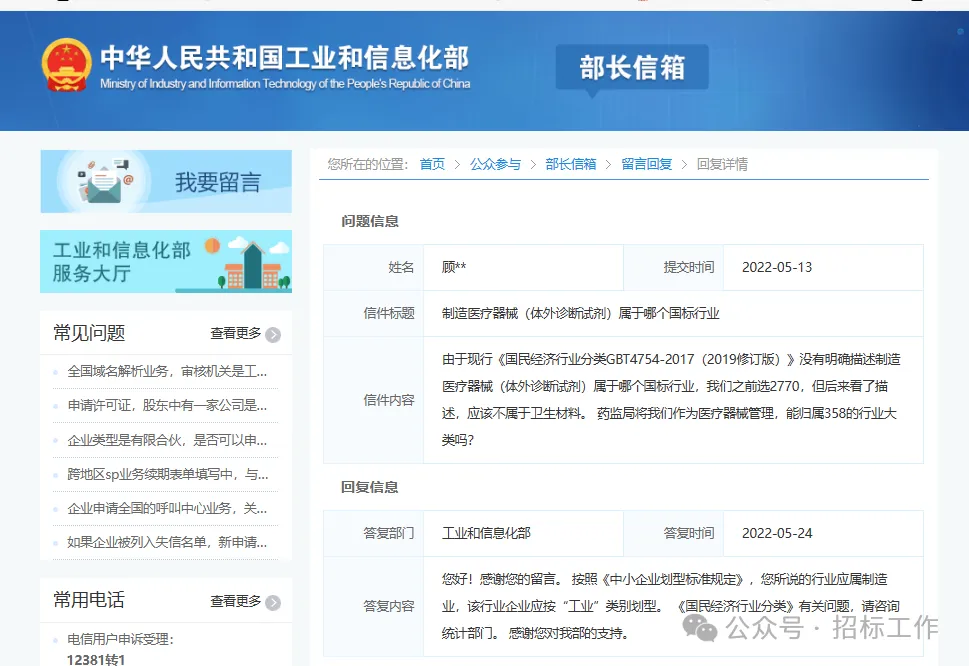The image size is (969, 666).
Task: Click the 答复内容 label cell
Action: pos(374,606)
